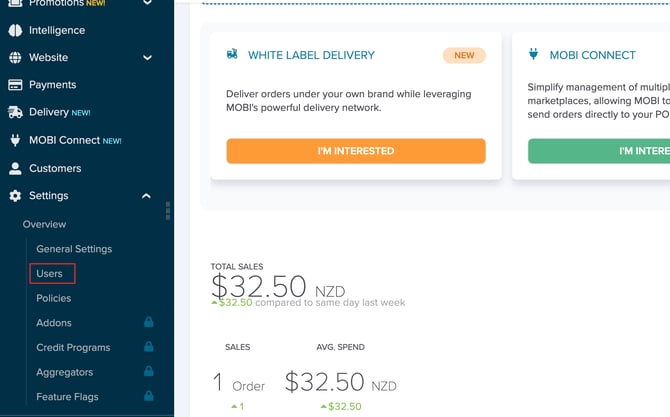Click the MOBI Connect plug icon
Viewport: 670px width, 417px height.
tap(15, 141)
